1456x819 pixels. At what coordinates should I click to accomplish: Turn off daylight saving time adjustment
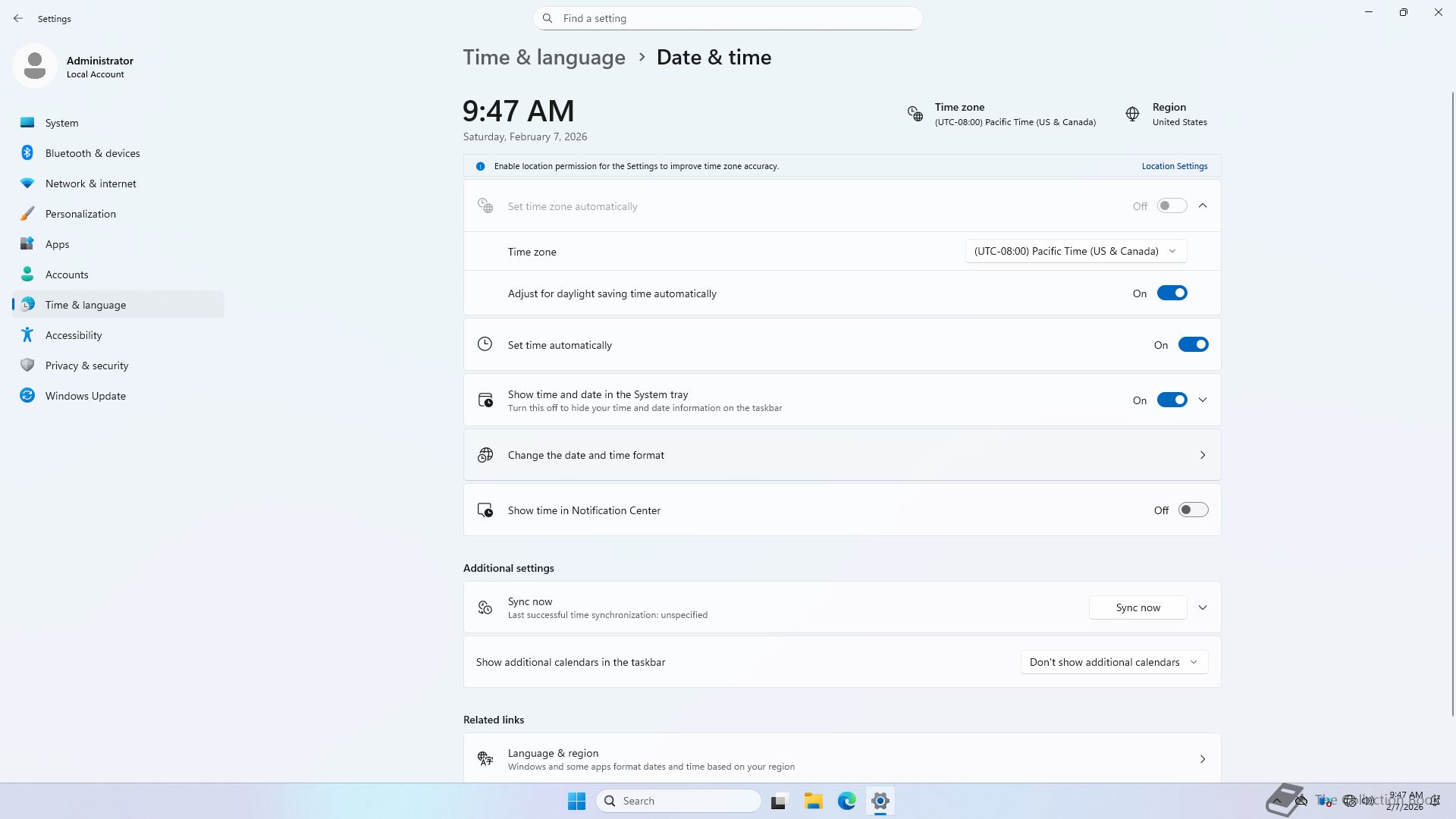[x=1172, y=293]
